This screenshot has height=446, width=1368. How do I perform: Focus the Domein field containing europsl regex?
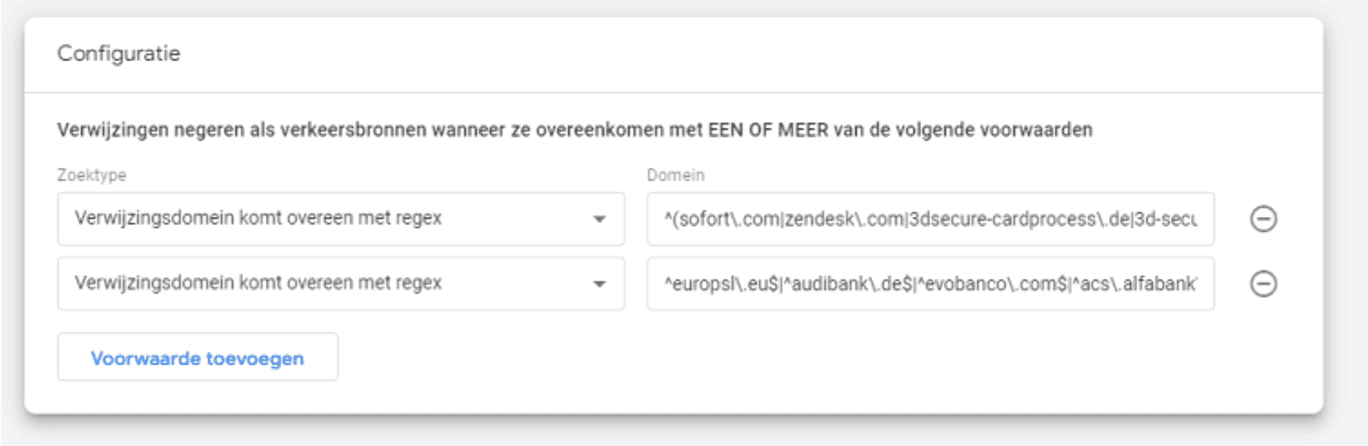pos(931,284)
